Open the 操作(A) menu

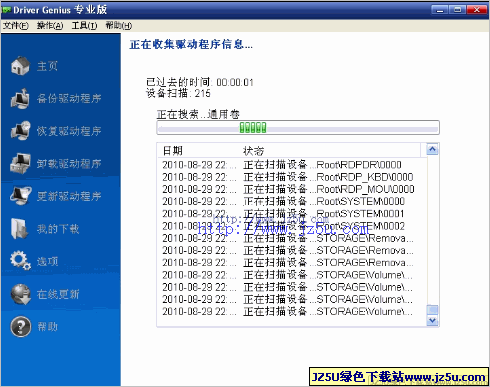click(x=50, y=26)
